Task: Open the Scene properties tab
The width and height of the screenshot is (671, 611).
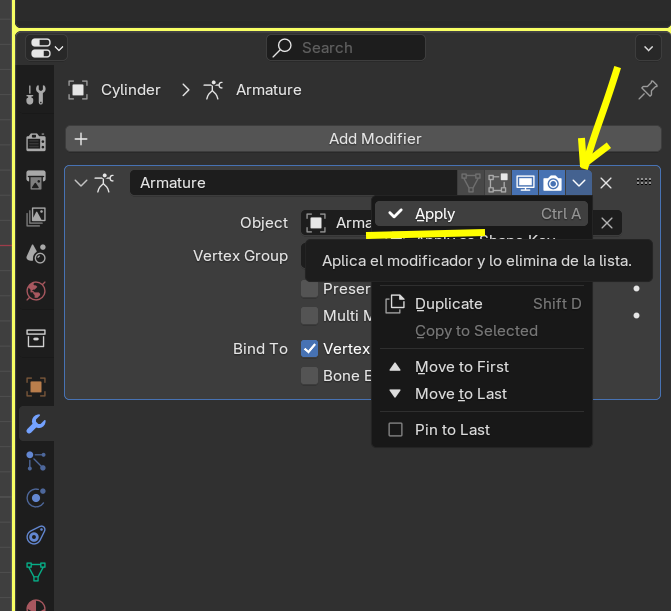Action: click(x=36, y=253)
